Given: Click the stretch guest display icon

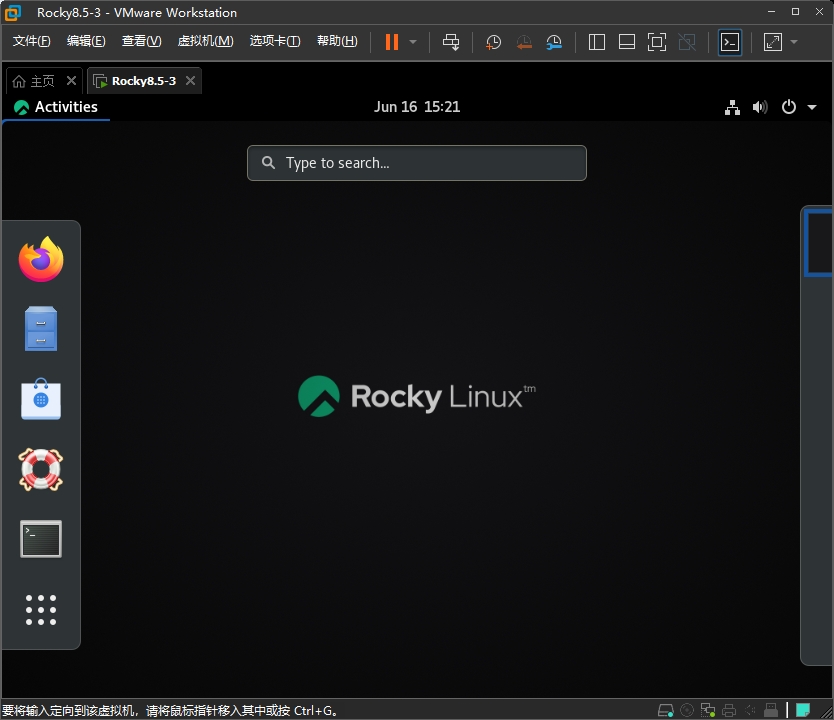Looking at the screenshot, I should click(773, 42).
